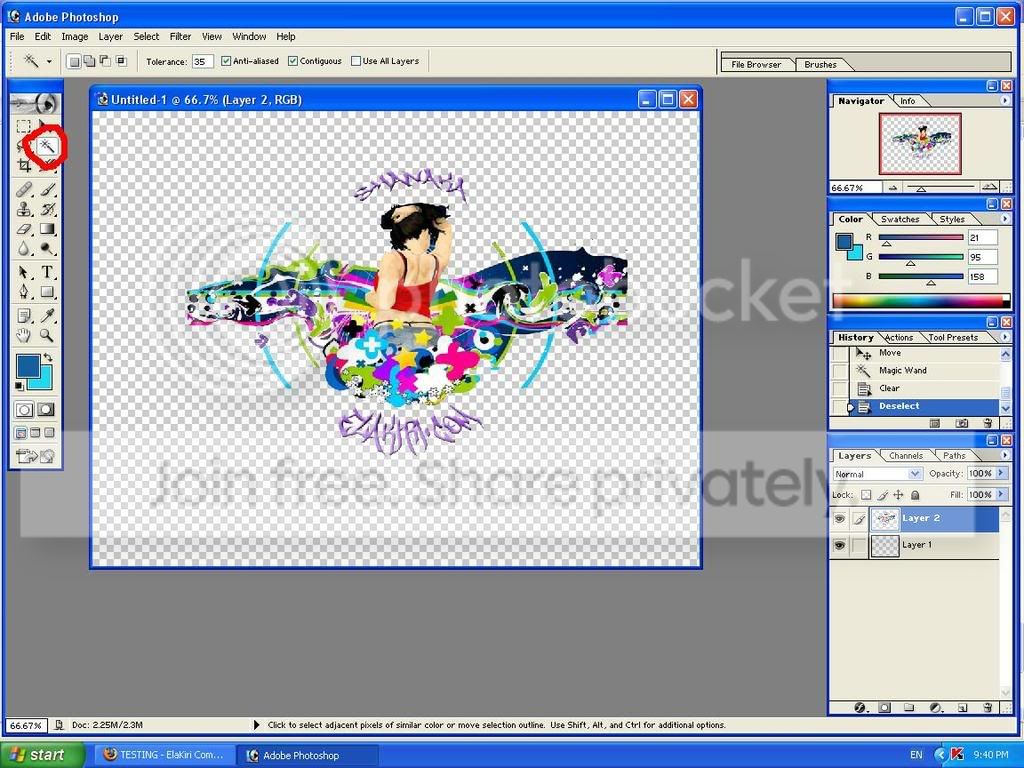The height and width of the screenshot is (768, 1024).
Task: Open the Filter menu
Action: click(180, 37)
